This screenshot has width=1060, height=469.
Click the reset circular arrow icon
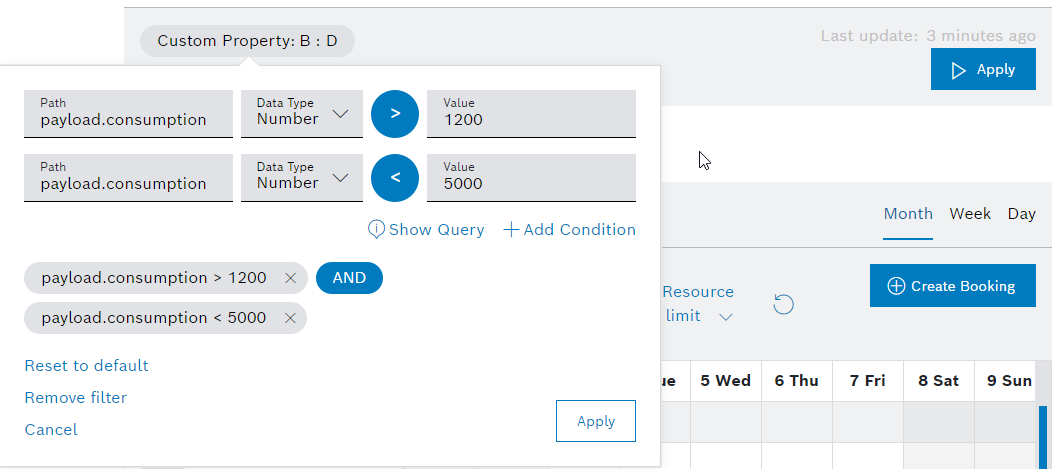[x=784, y=304]
